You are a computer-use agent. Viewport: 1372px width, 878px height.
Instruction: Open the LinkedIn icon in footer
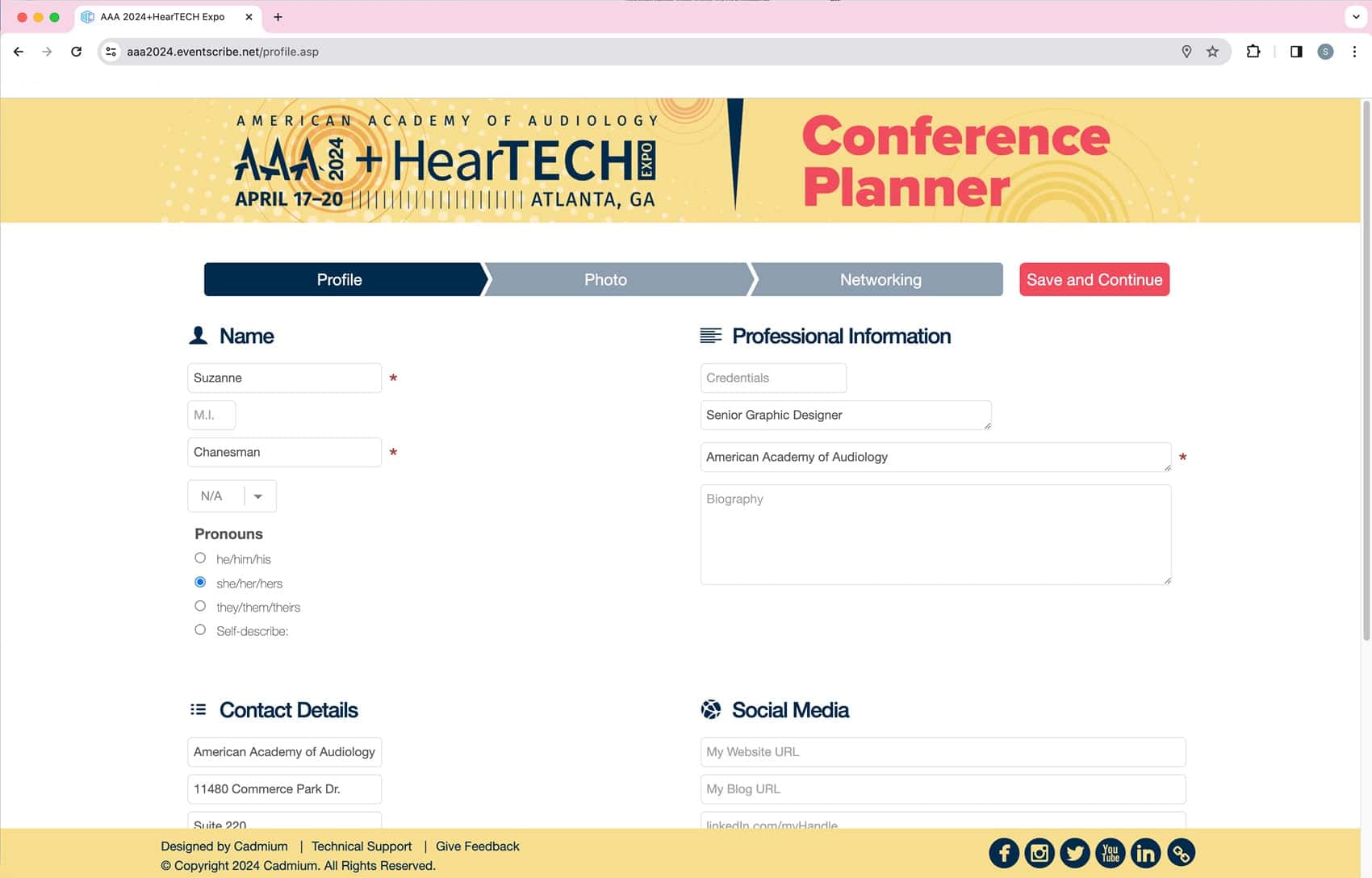coord(1145,853)
